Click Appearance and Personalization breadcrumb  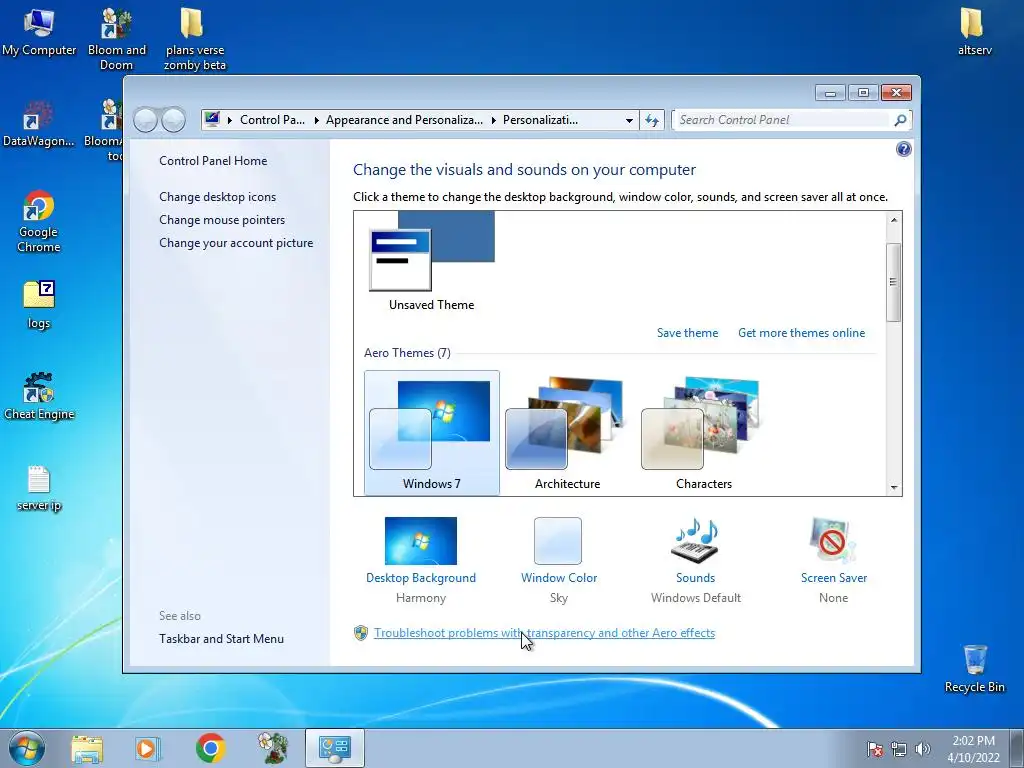pos(404,120)
